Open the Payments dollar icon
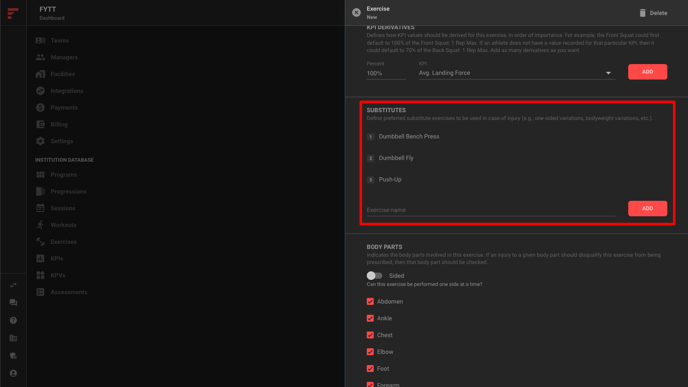This screenshot has height=387, width=688. [40, 108]
